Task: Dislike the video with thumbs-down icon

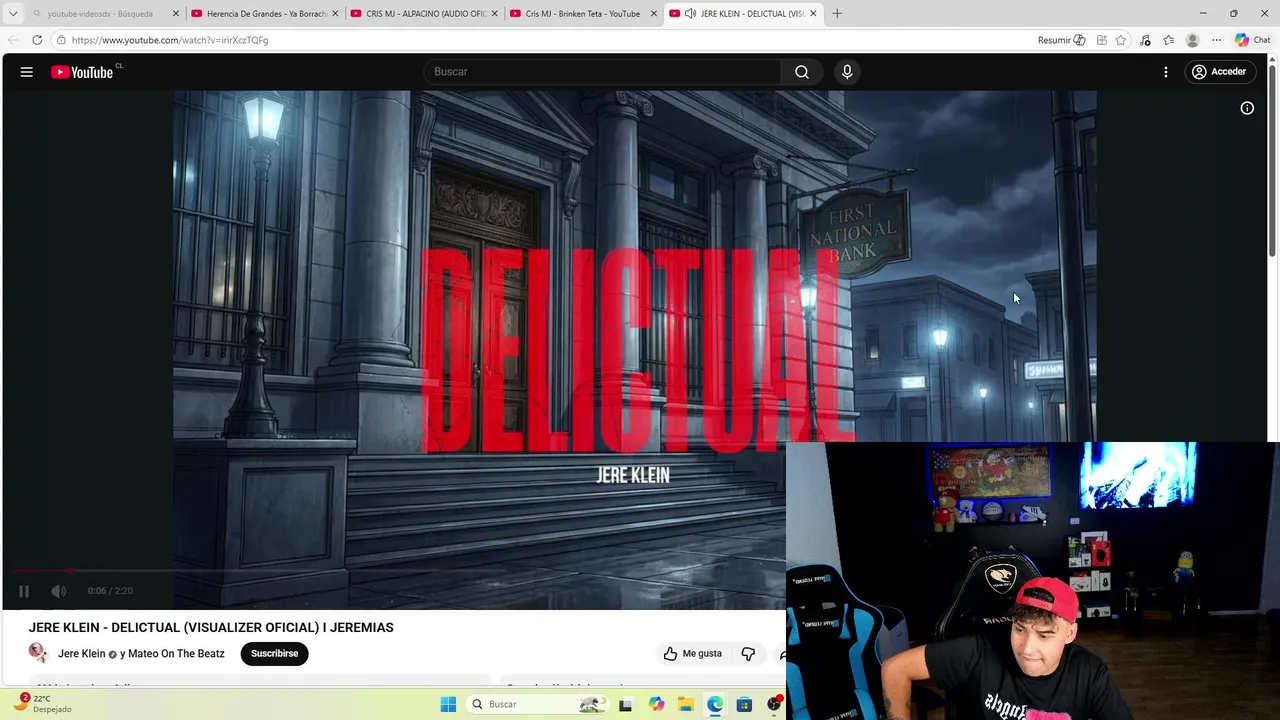Action: pos(748,654)
